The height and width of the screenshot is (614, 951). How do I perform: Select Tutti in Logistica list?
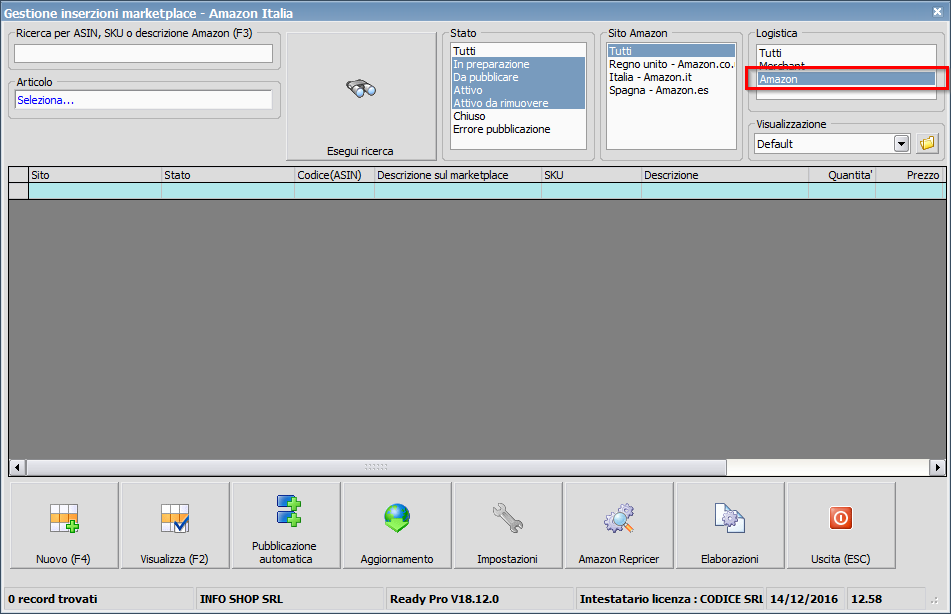click(x=847, y=53)
